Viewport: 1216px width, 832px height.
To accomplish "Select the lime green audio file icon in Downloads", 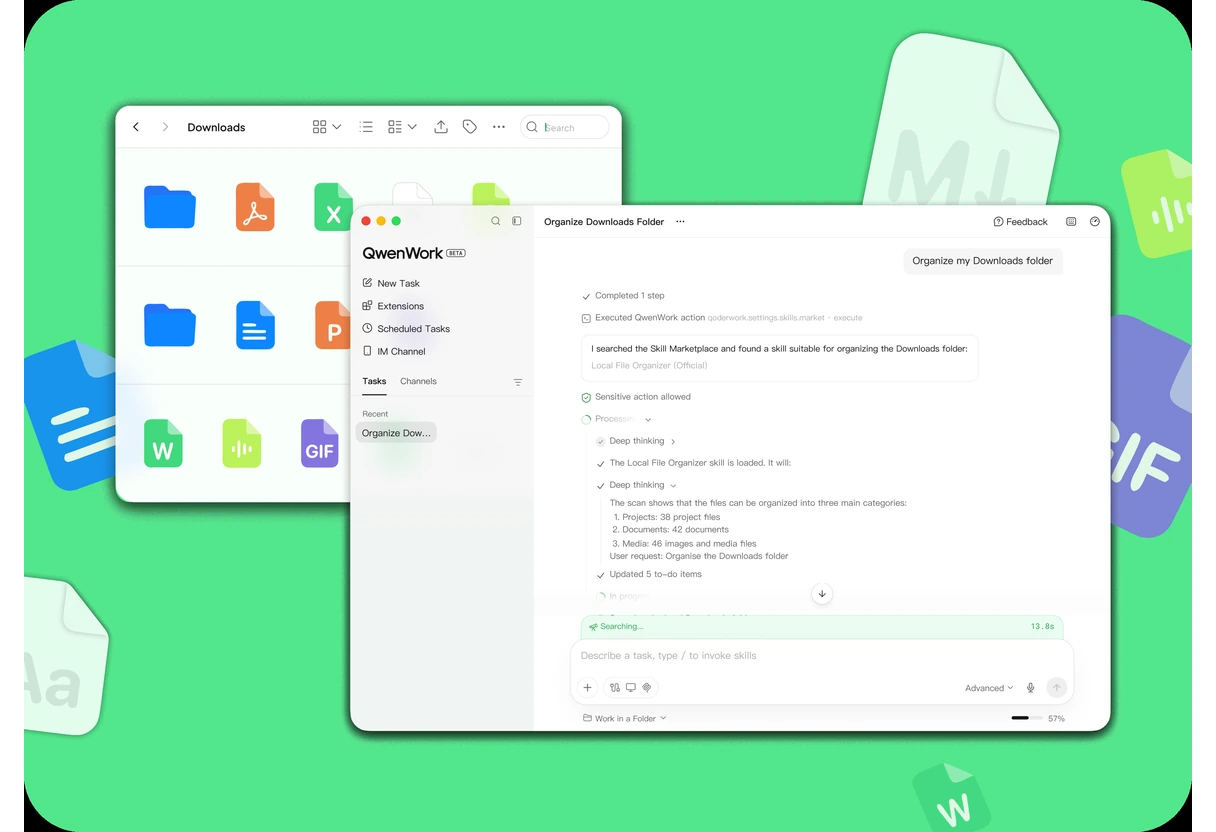I will pyautogui.click(x=241, y=443).
